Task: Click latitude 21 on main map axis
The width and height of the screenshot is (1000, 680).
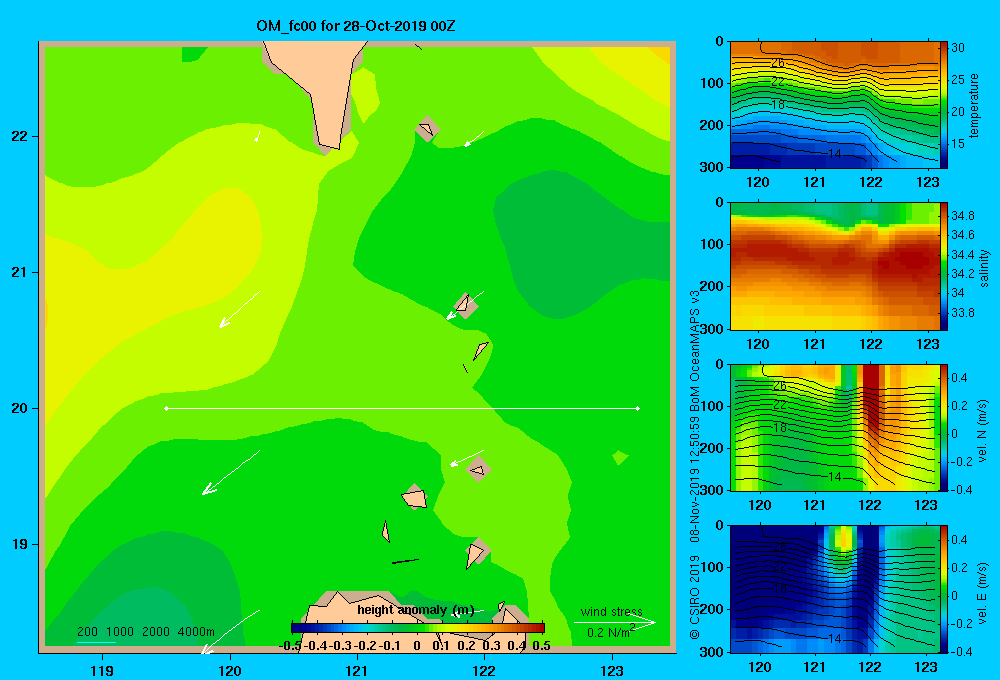Action: point(20,272)
